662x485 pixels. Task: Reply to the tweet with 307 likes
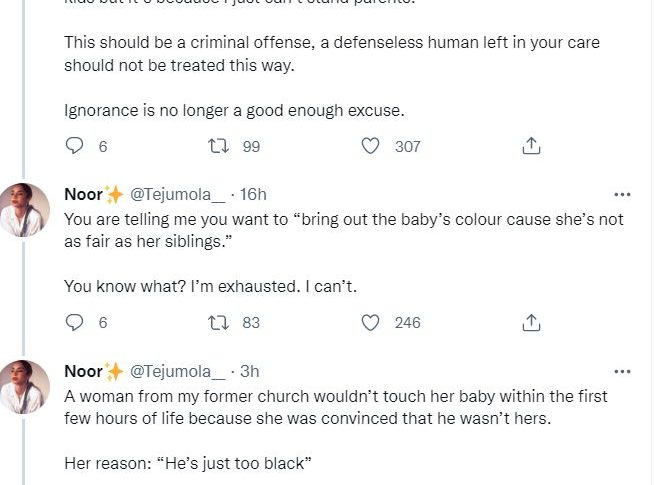(74, 146)
